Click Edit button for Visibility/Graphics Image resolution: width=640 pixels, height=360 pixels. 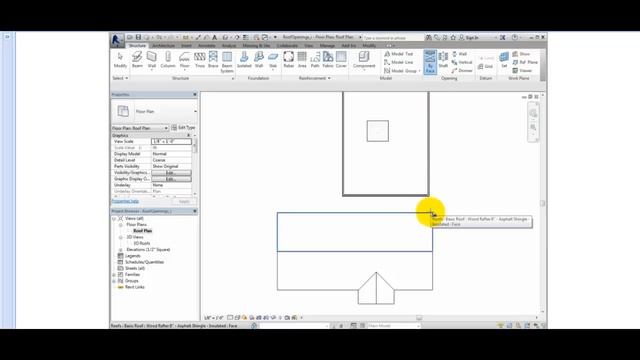[x=171, y=173]
